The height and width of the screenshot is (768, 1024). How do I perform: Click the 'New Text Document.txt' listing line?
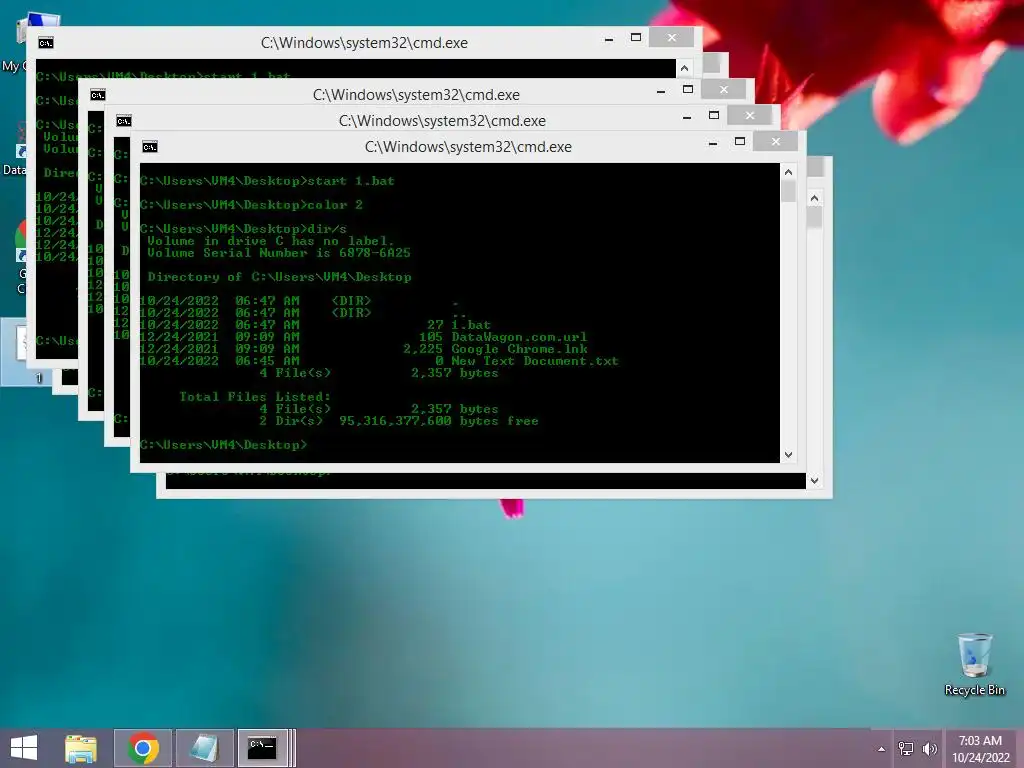tap(379, 361)
